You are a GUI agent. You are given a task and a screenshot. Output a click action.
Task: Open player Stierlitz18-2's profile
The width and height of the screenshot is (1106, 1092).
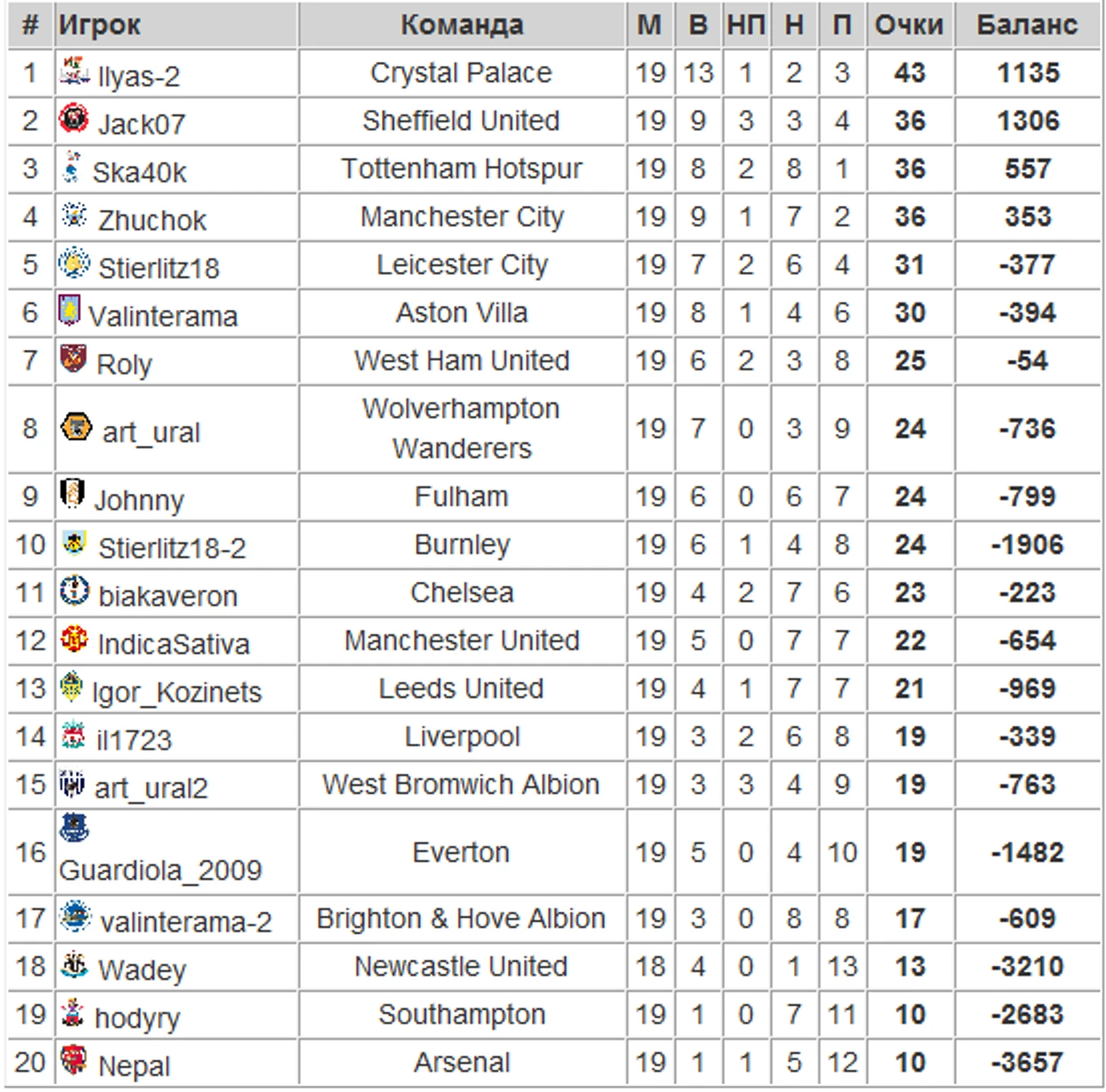pyautogui.click(x=172, y=548)
